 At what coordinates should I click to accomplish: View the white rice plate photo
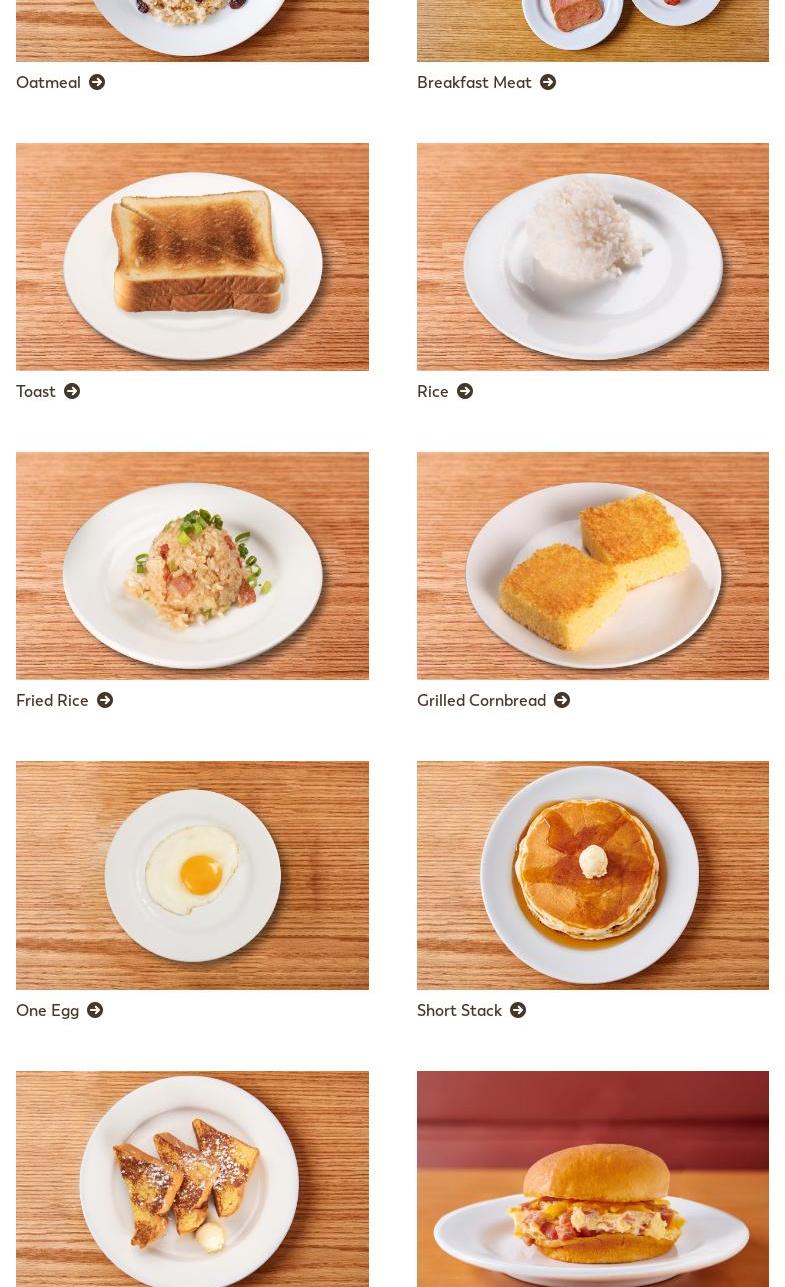pos(593,257)
